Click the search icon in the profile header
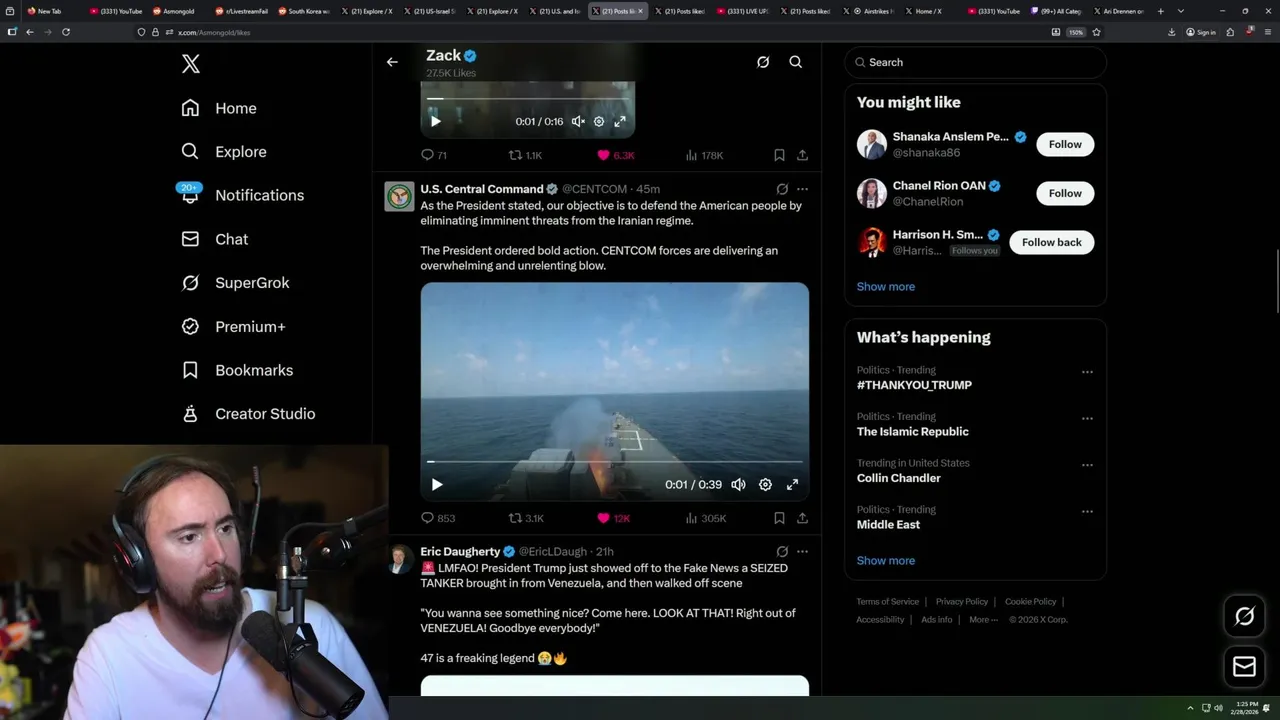 (796, 62)
